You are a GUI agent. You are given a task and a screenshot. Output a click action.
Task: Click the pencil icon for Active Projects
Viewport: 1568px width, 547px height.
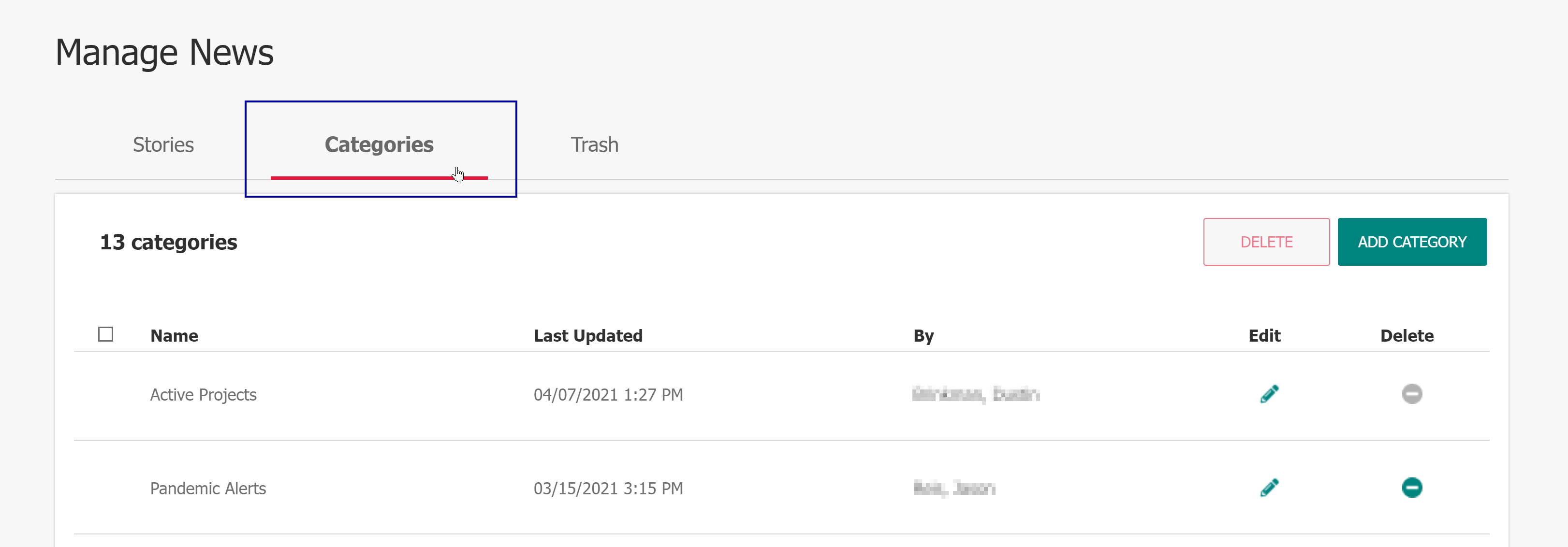click(1269, 394)
